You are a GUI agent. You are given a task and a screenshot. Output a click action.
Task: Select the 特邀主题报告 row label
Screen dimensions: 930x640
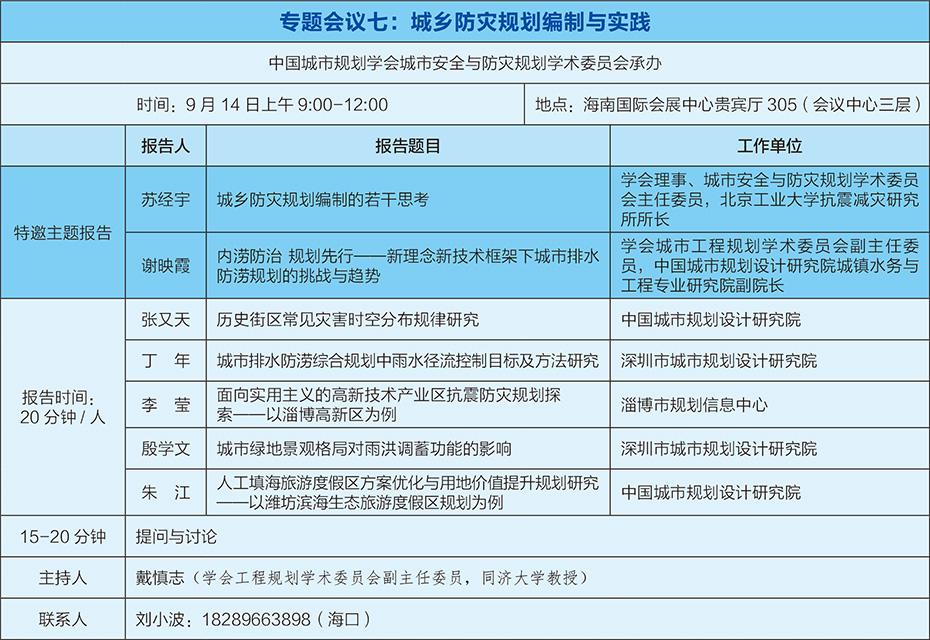click(63, 233)
